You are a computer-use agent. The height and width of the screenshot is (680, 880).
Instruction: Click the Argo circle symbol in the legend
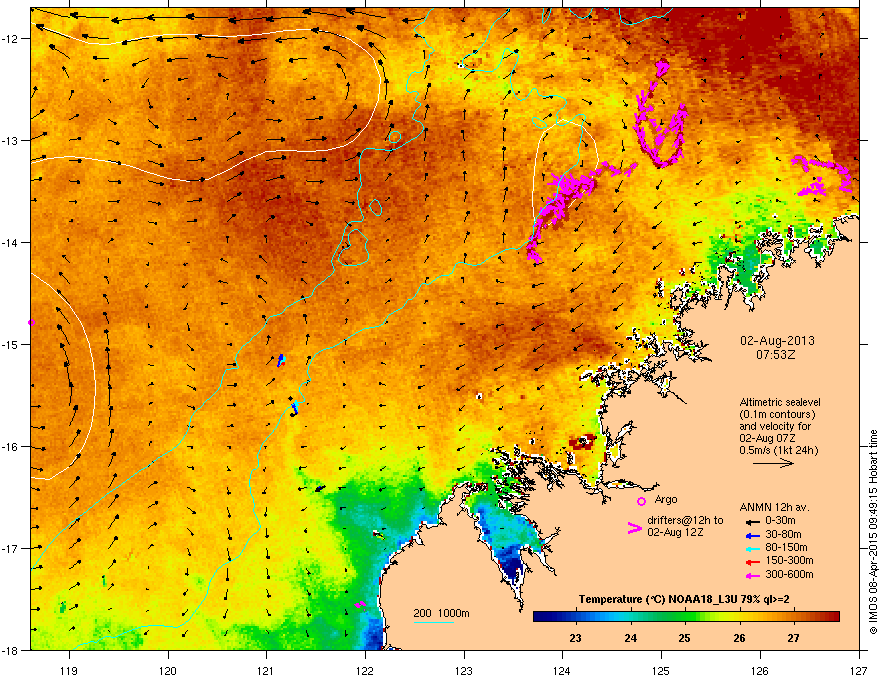[x=641, y=501]
